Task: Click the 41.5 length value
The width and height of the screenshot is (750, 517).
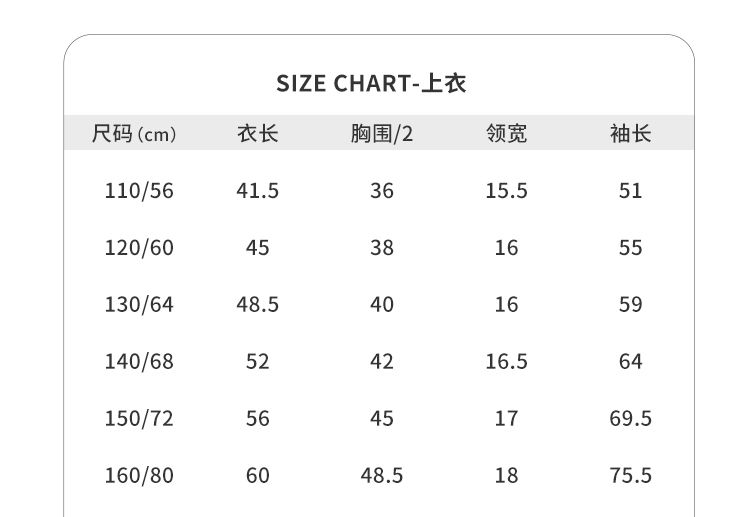Action: [x=257, y=191]
